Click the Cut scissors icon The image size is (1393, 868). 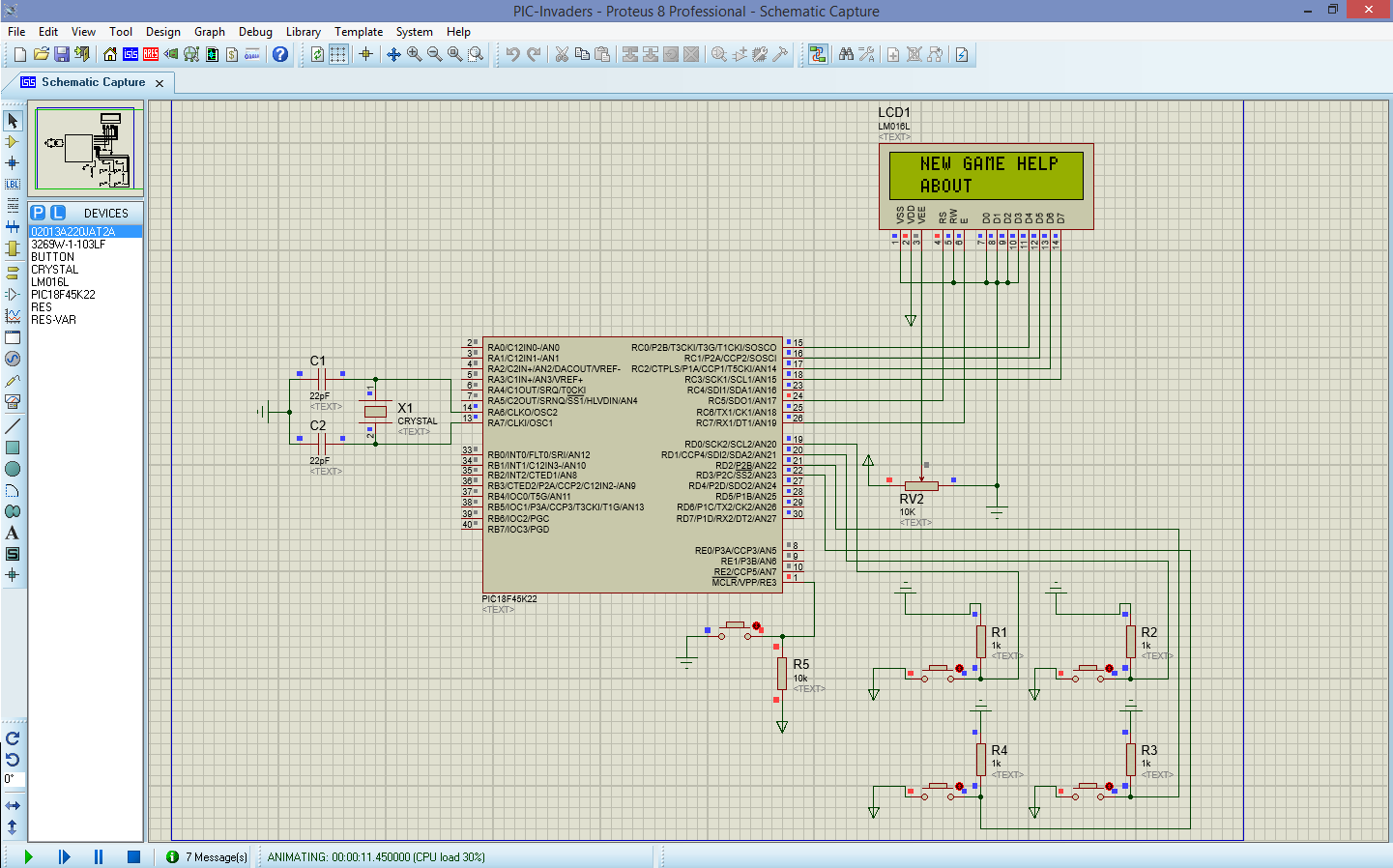point(561,54)
